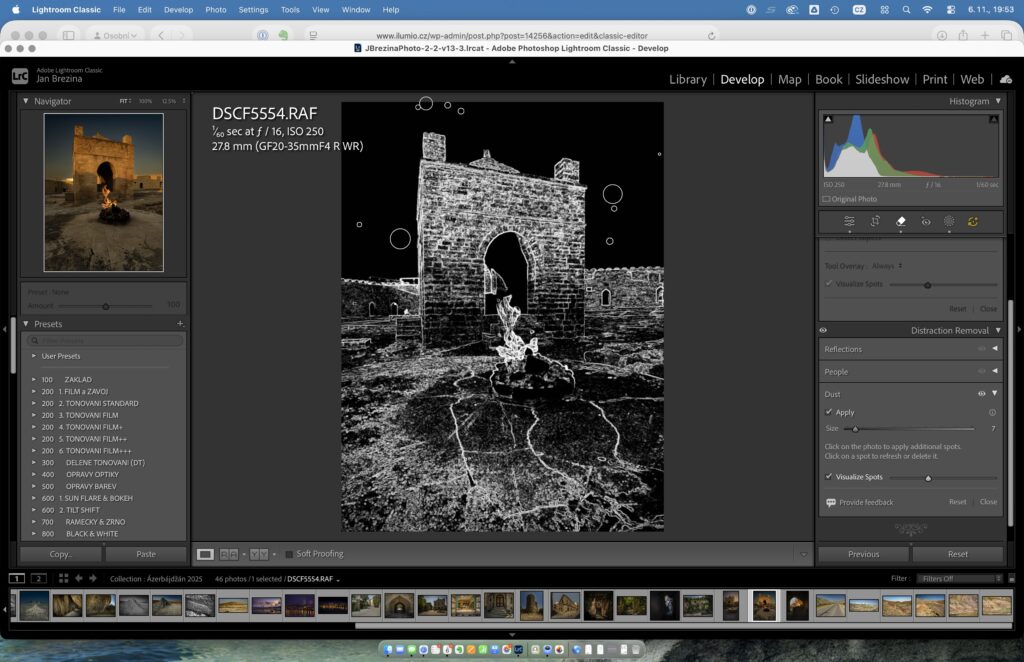Click the Previous button
1024x662 pixels.
[x=862, y=553]
